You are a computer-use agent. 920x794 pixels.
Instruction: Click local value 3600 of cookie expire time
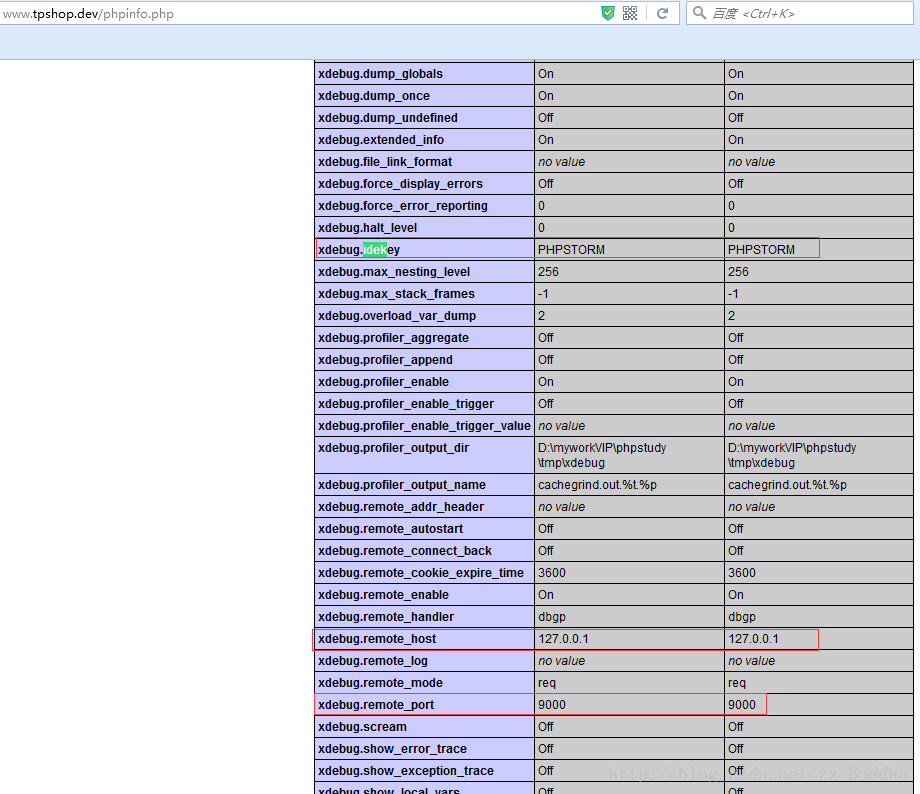tap(552, 573)
